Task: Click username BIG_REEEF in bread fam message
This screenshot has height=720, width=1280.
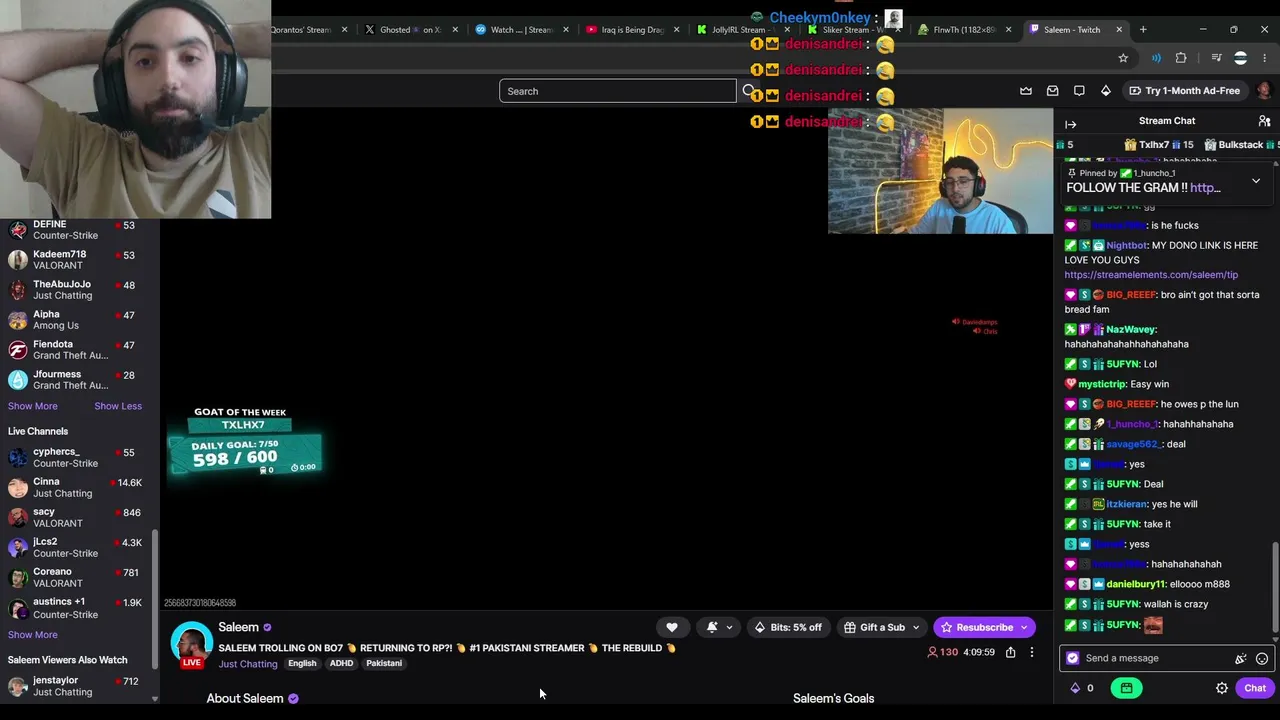Action: [1131, 295]
